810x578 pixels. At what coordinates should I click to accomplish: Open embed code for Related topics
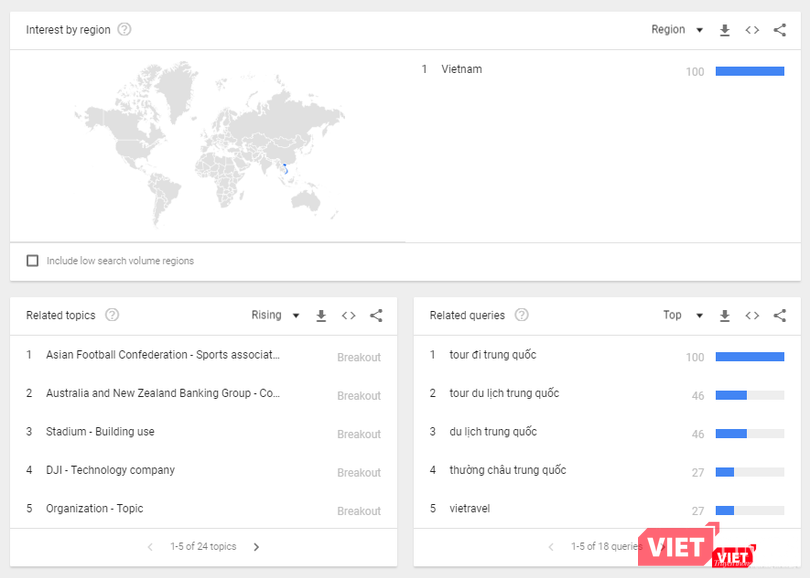point(348,316)
